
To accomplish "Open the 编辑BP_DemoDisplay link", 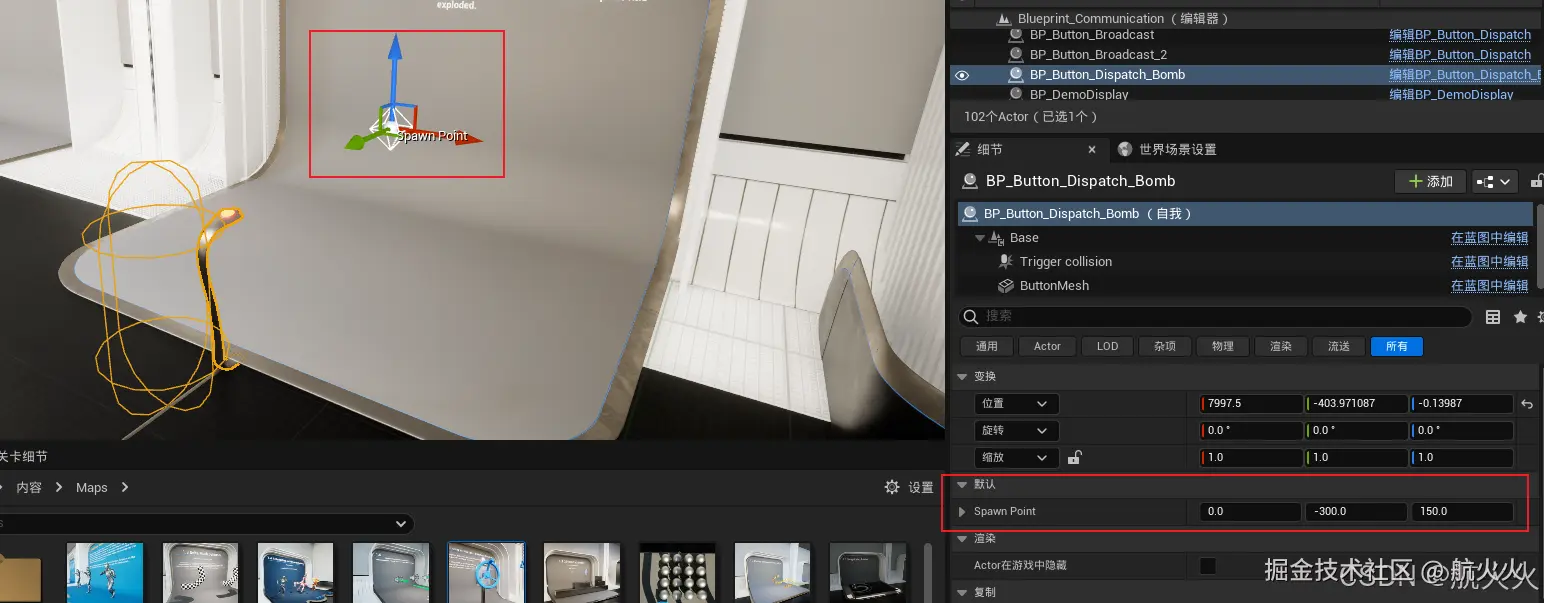I will click(x=1451, y=95).
